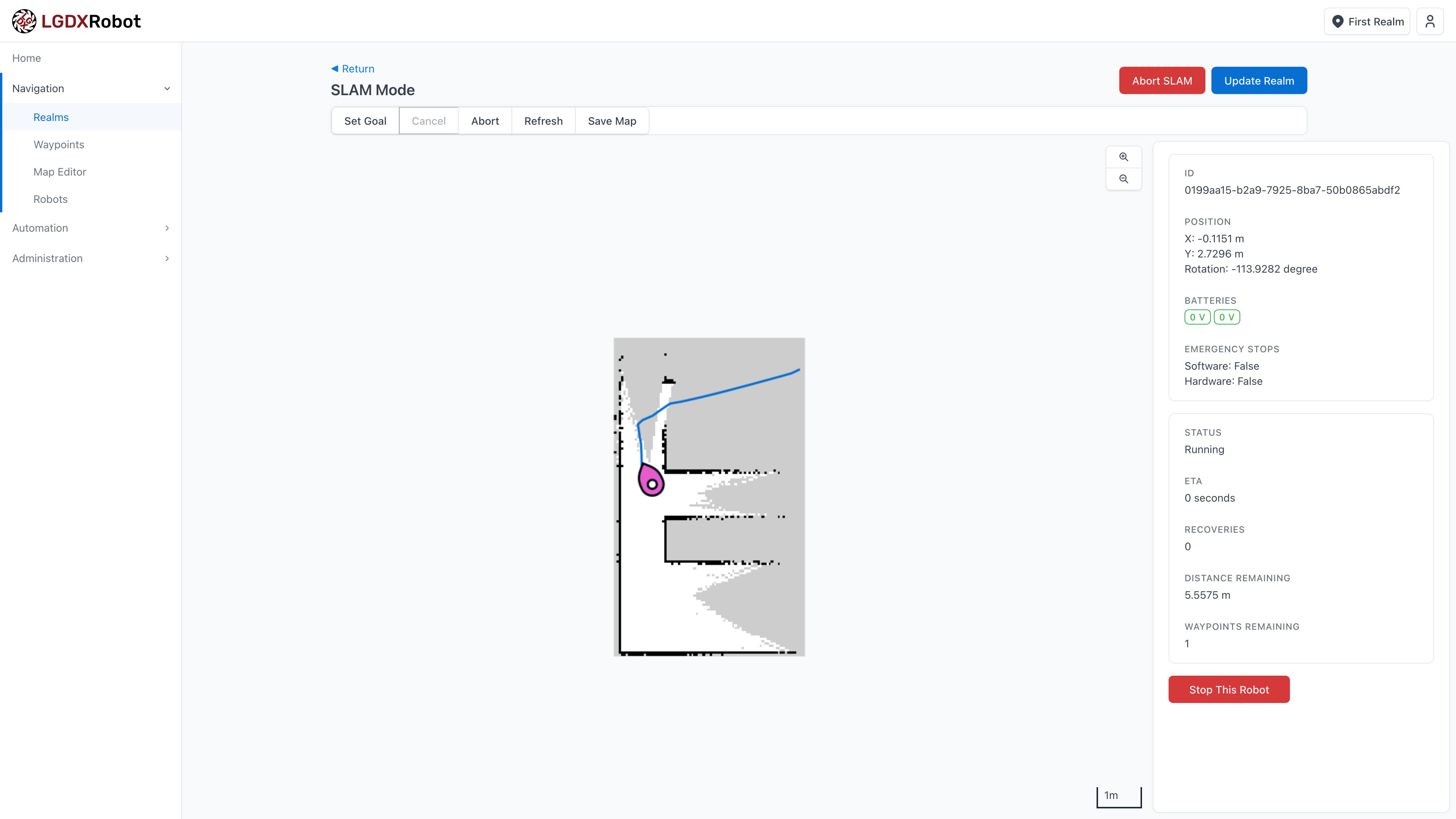Switch to the Set Goal tab
Image resolution: width=1456 pixels, height=819 pixels.
pyautogui.click(x=365, y=121)
